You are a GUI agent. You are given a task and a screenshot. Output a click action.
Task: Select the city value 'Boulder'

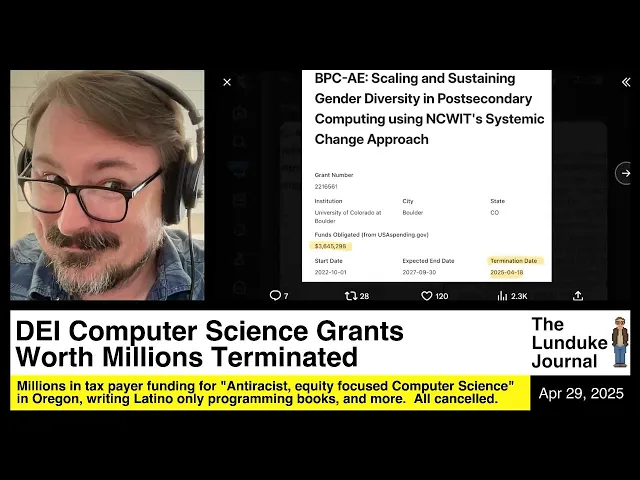pos(413,213)
